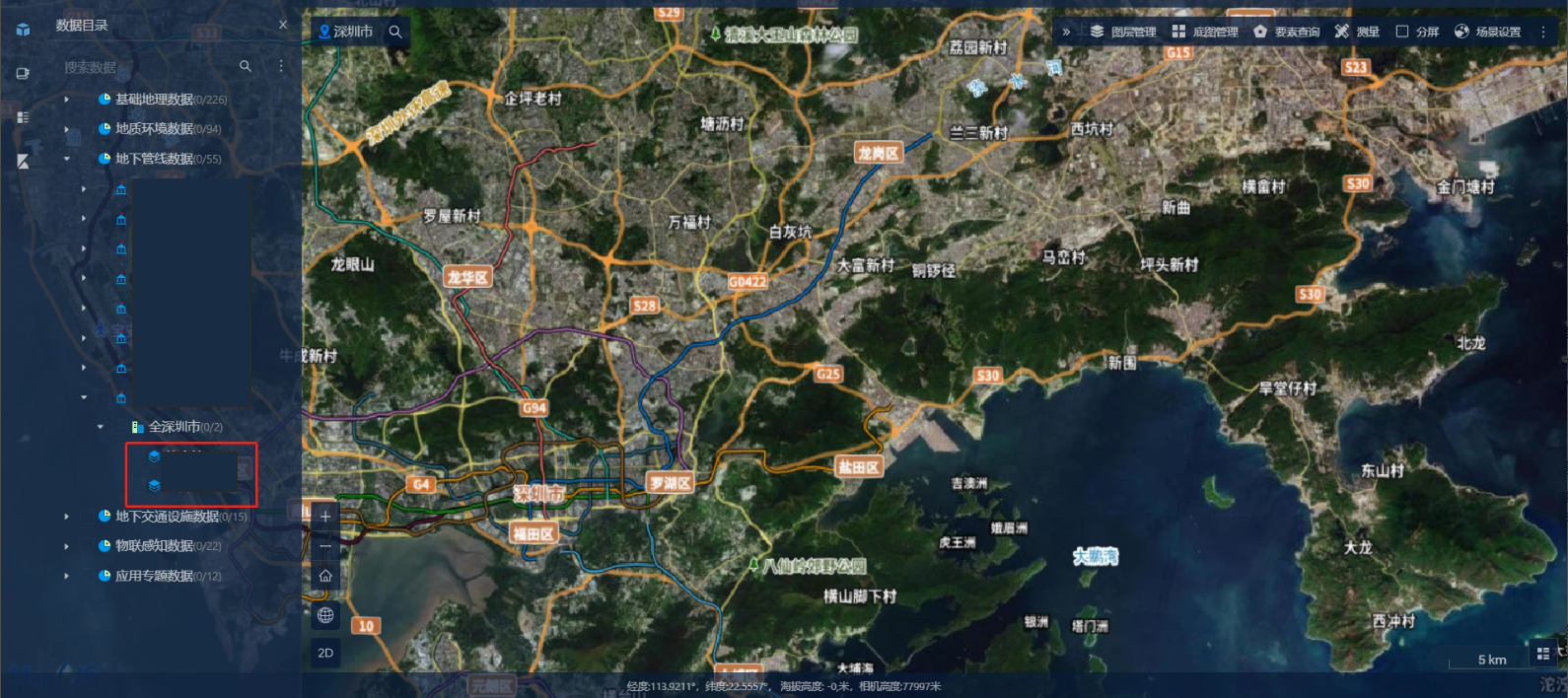Expand the 地下交通设施数据 tree node arrow

(x=67, y=517)
